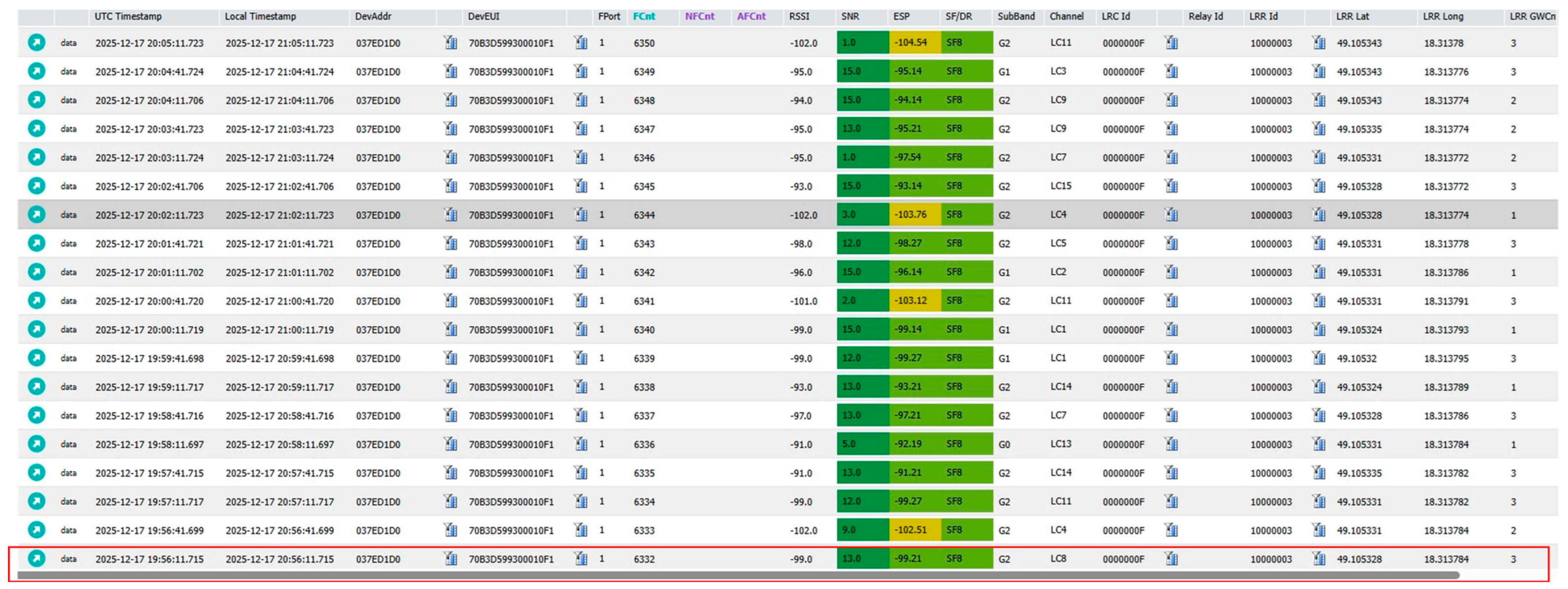Use the LRC Id filter icon in the FCnt 6346 row
Image resolution: width=1568 pixels, height=589 pixels.
click(1171, 157)
